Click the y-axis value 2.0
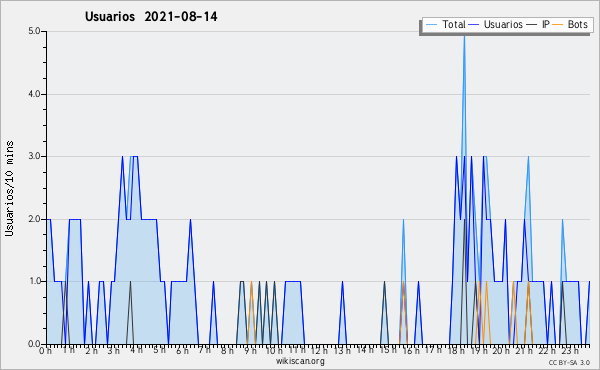 (x=34, y=219)
